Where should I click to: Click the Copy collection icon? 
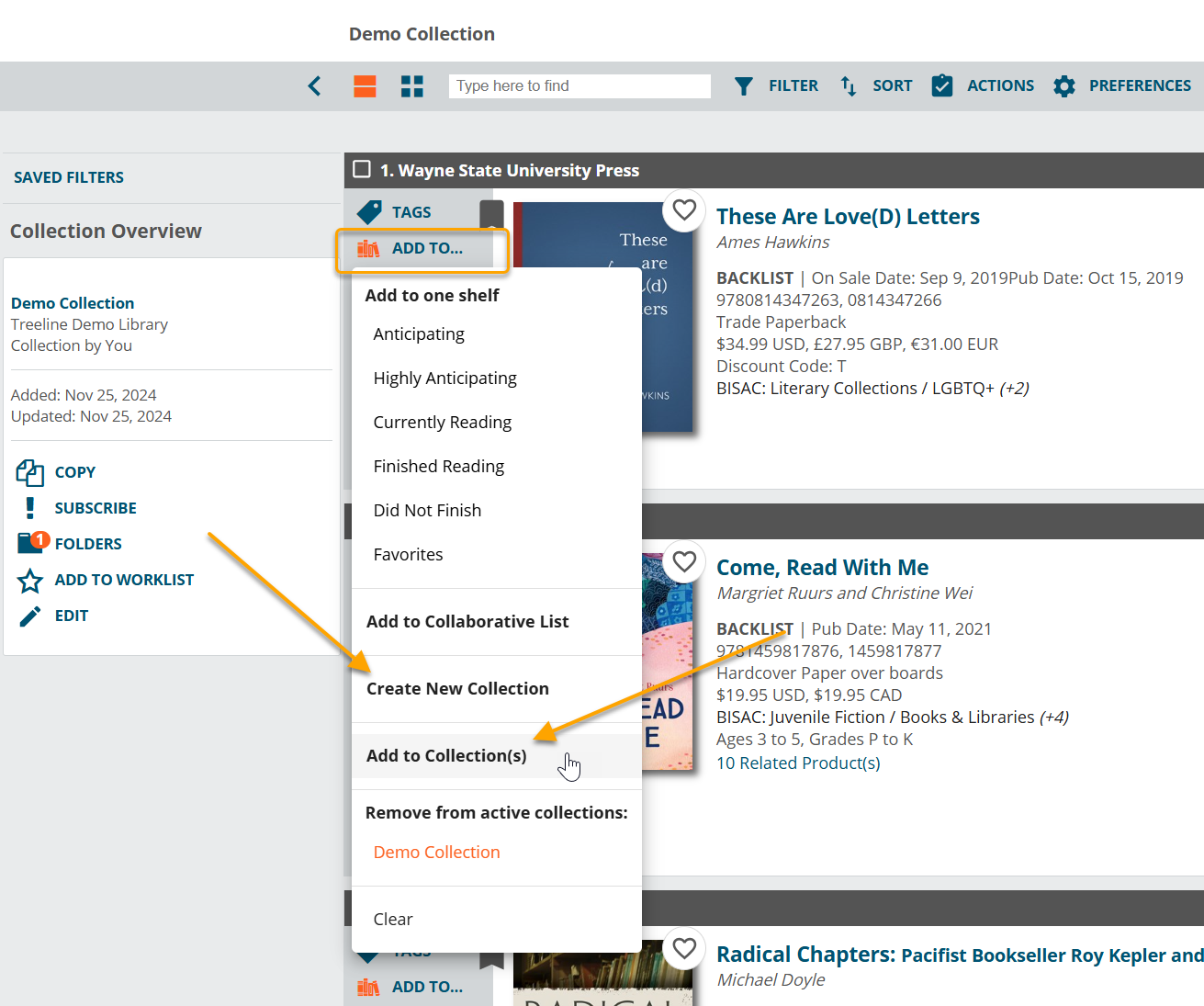point(30,472)
